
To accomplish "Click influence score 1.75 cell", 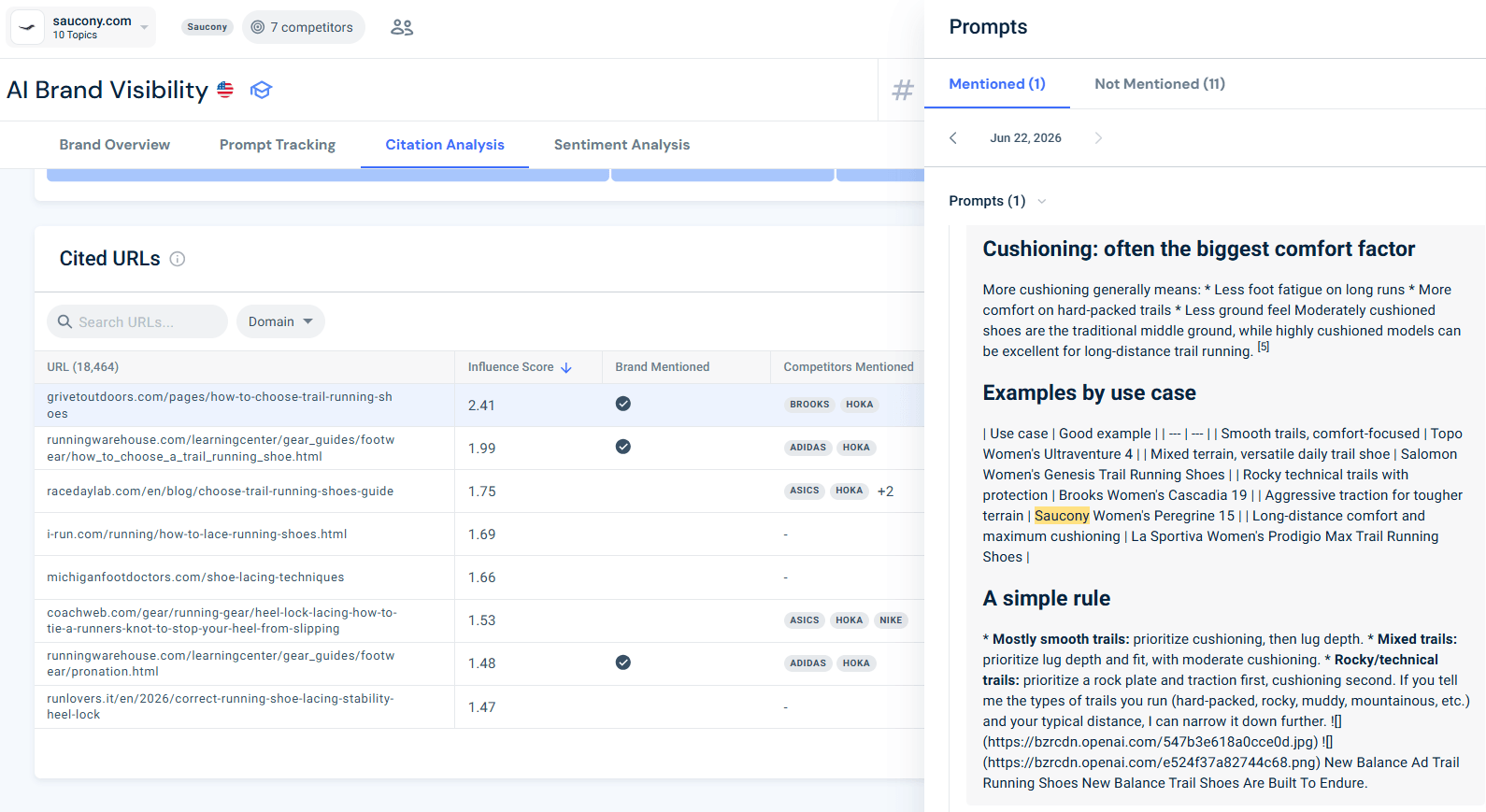I will pyautogui.click(x=481, y=491).
